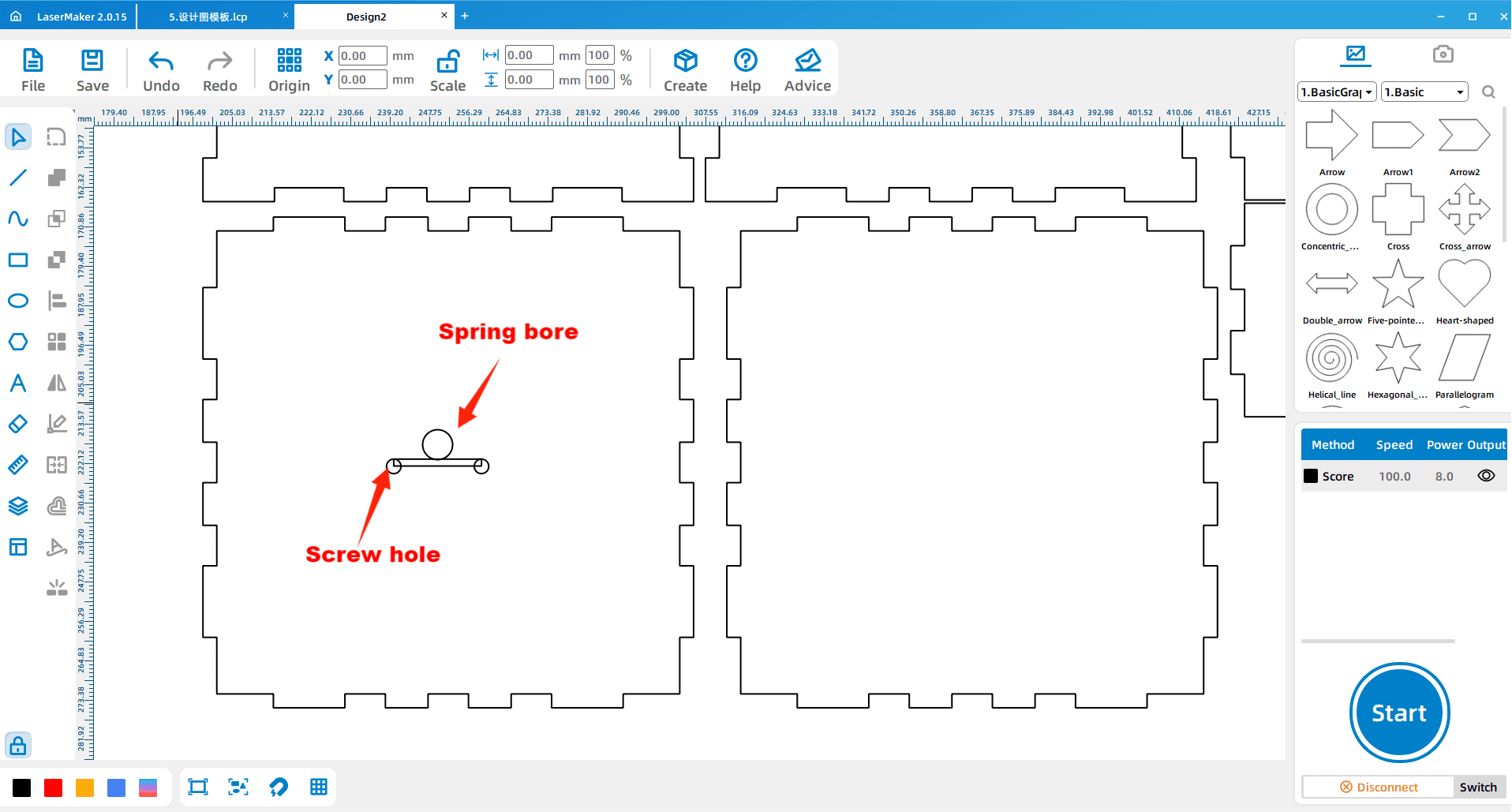Undo the last action

pyautogui.click(x=161, y=70)
